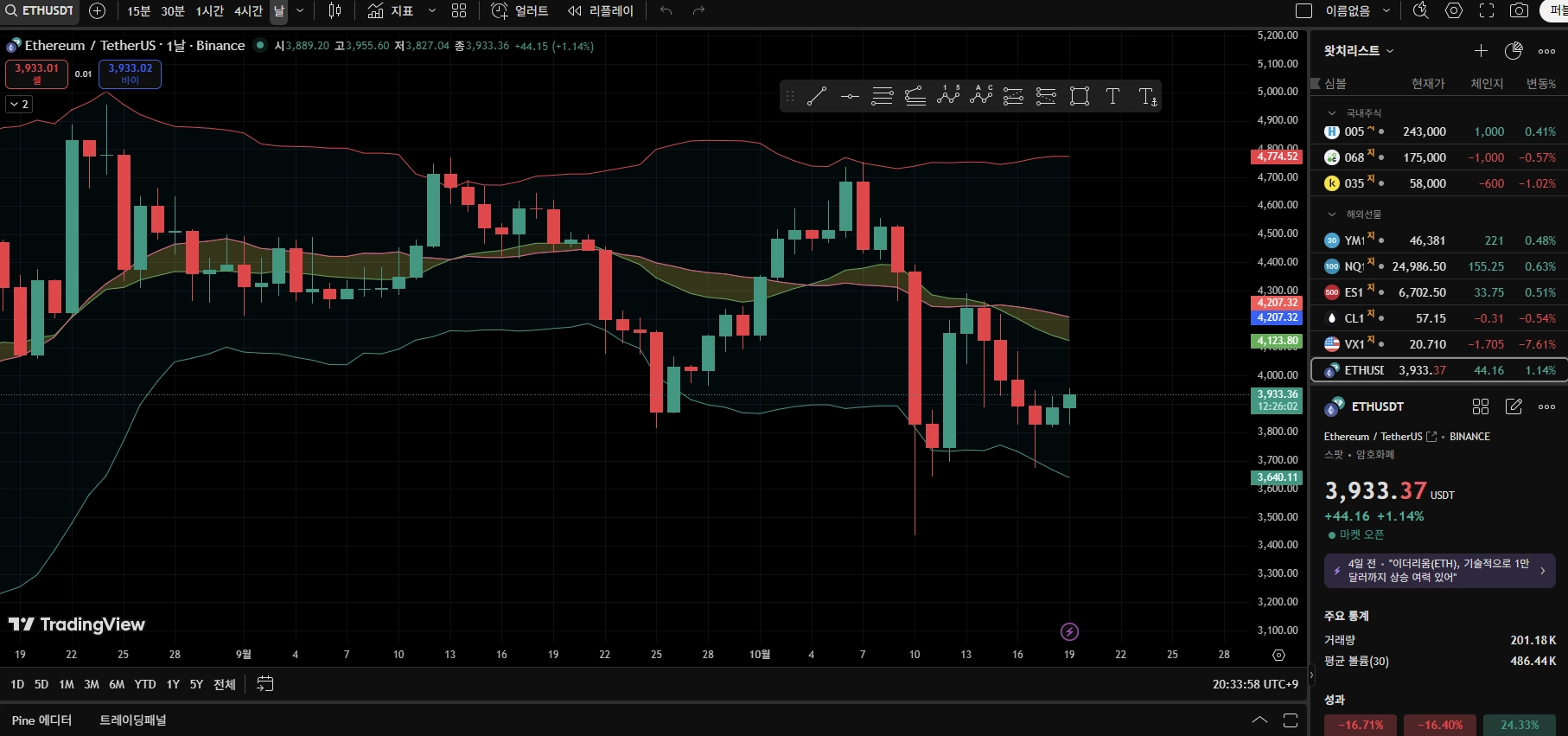Open the 20:33:58 UTC+9 timezone menu
Viewport: 1568px width, 736px height.
1255,684
